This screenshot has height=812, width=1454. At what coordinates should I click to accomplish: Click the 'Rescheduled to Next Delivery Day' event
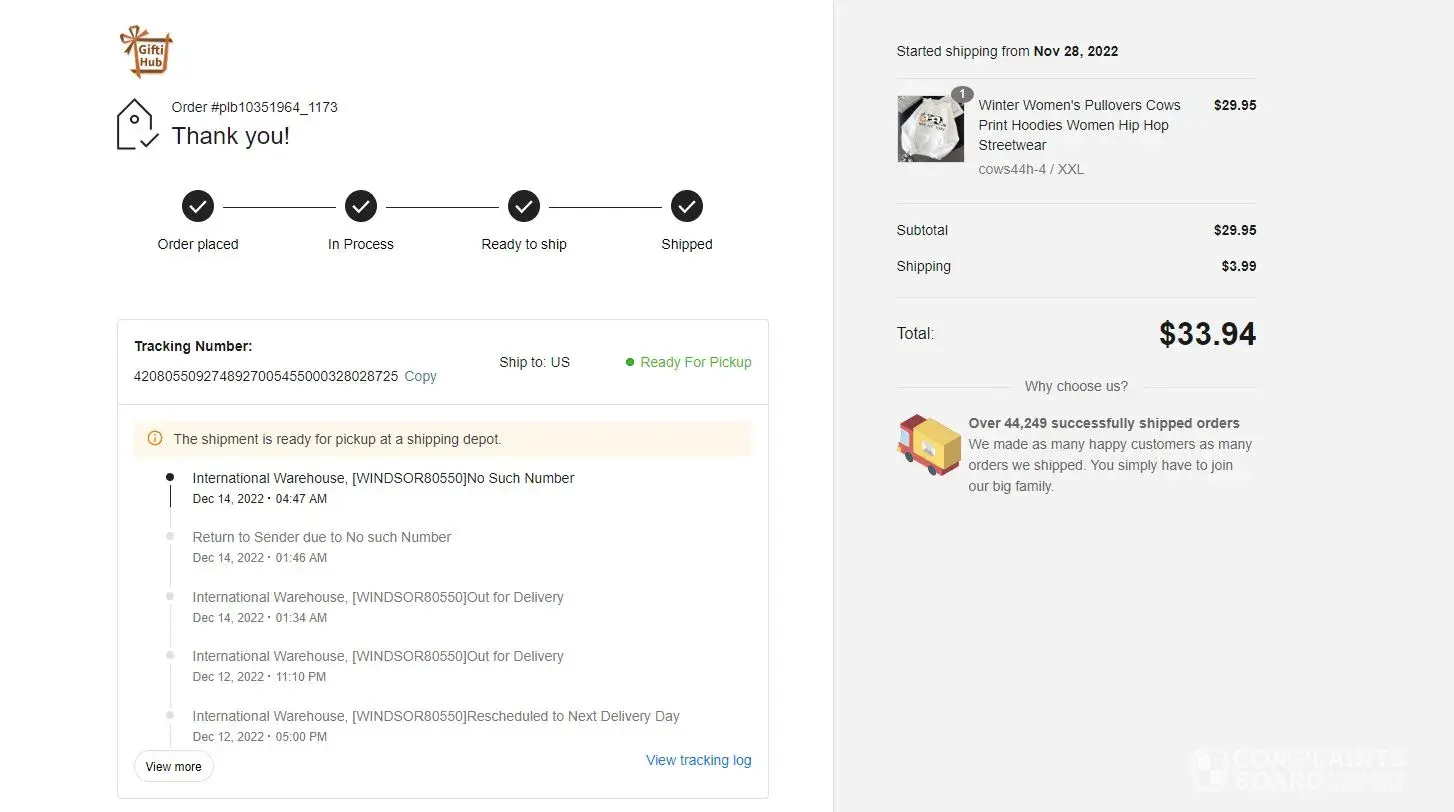point(436,716)
